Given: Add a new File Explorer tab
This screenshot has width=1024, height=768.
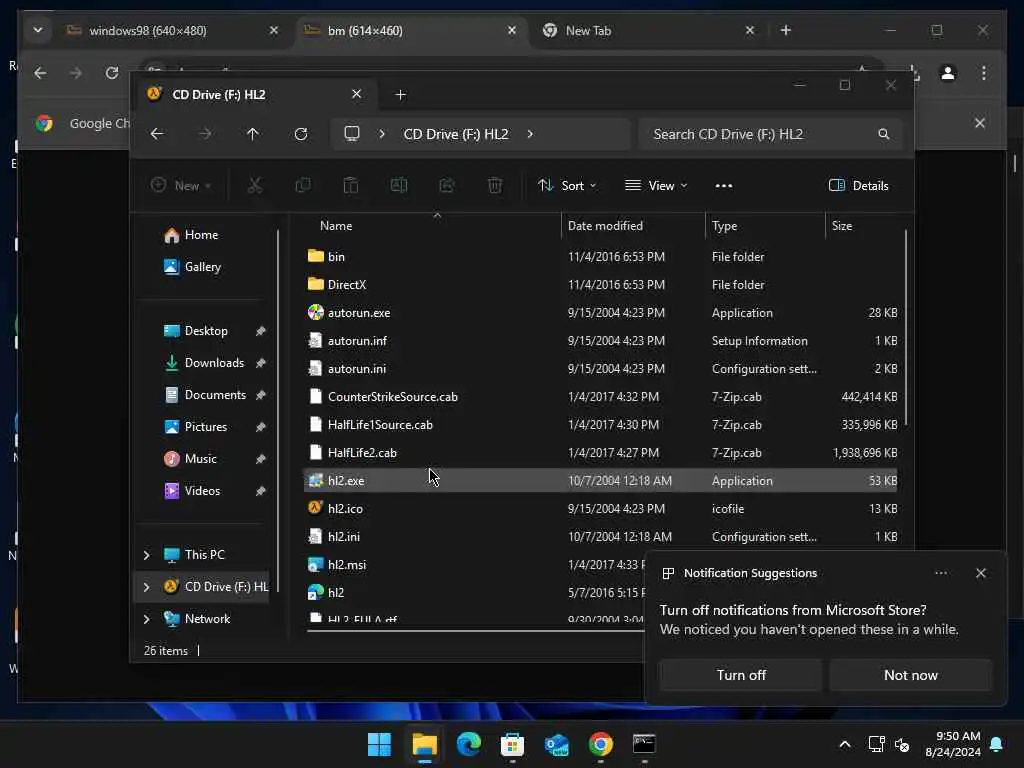Looking at the screenshot, I should (400, 95).
